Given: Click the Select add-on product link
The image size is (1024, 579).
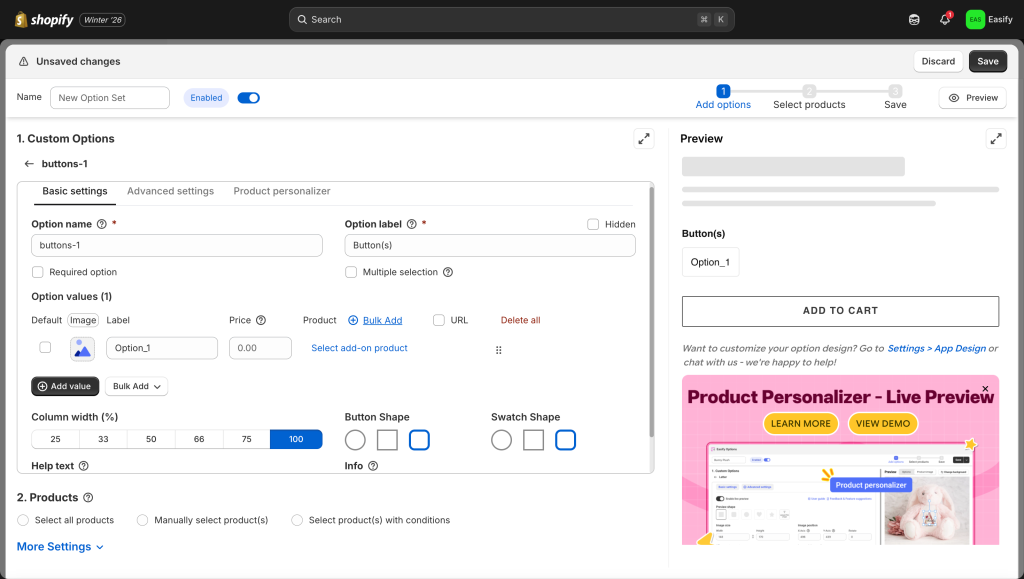Looking at the screenshot, I should tap(359, 348).
